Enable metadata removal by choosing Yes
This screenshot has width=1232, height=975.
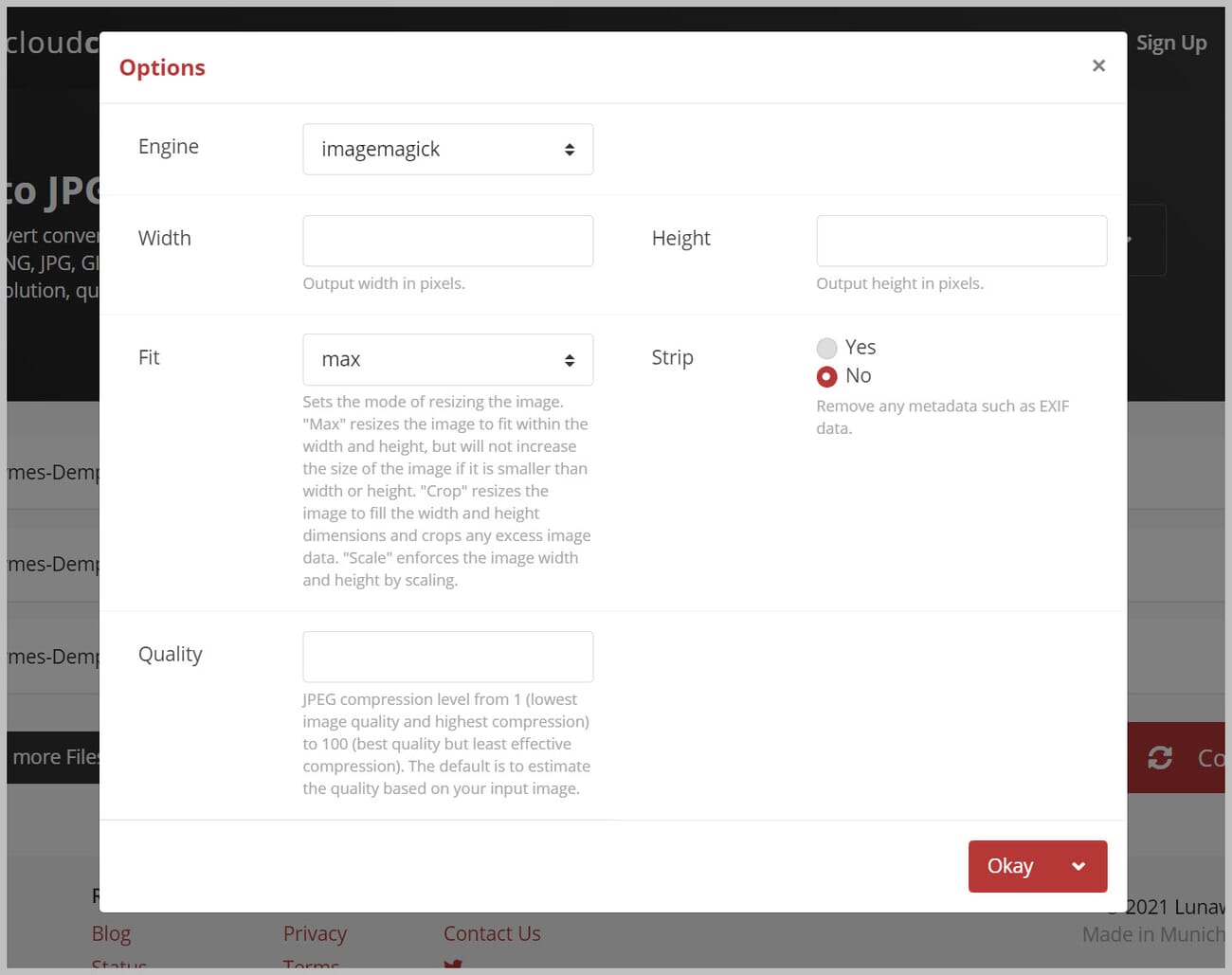(x=826, y=348)
